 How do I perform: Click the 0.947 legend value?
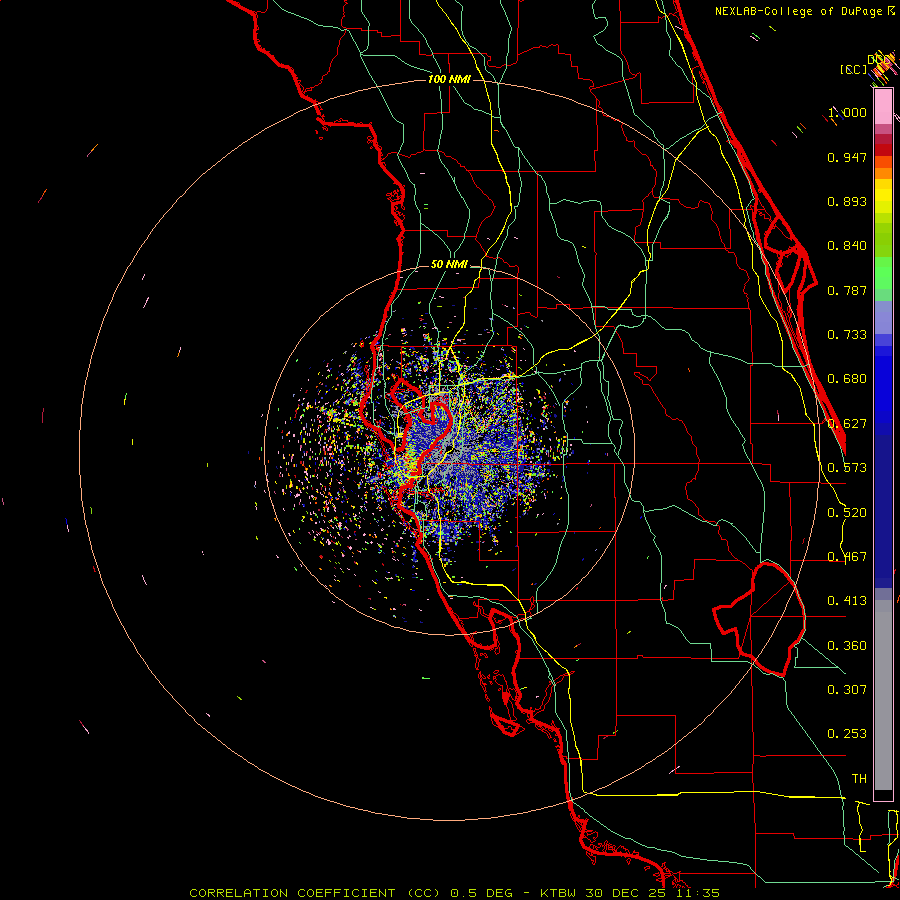click(x=847, y=157)
